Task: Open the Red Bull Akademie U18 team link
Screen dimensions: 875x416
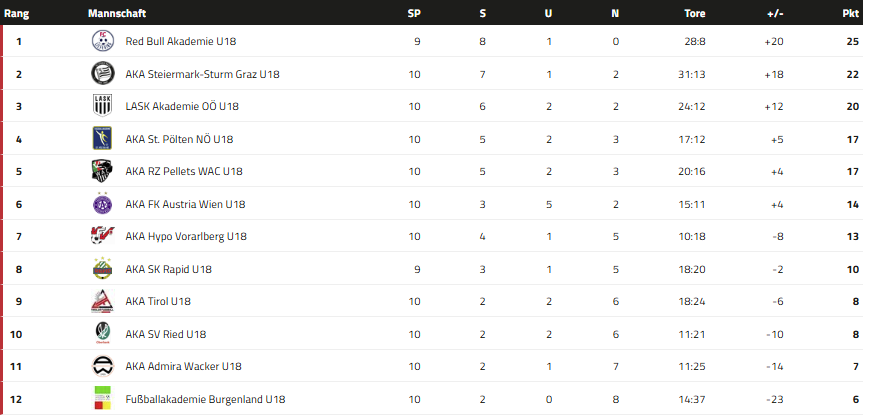Action: pos(180,42)
